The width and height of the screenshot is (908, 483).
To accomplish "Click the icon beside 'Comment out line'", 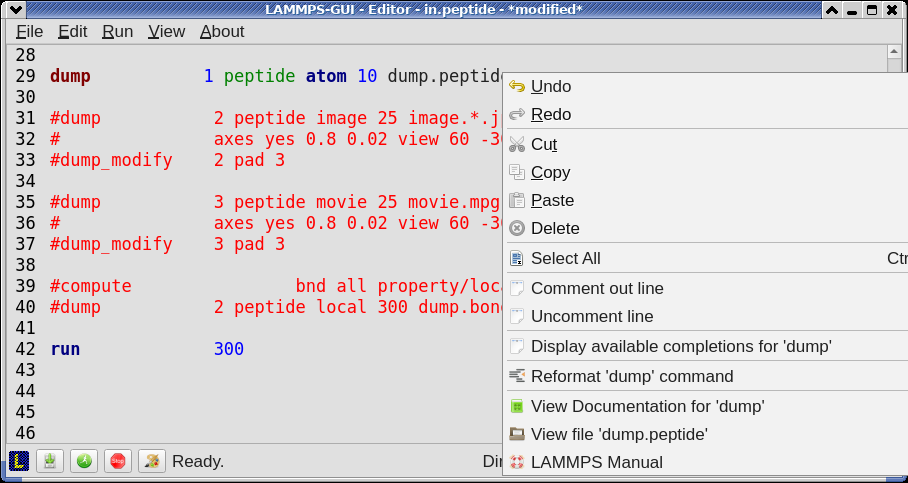I will (x=517, y=288).
